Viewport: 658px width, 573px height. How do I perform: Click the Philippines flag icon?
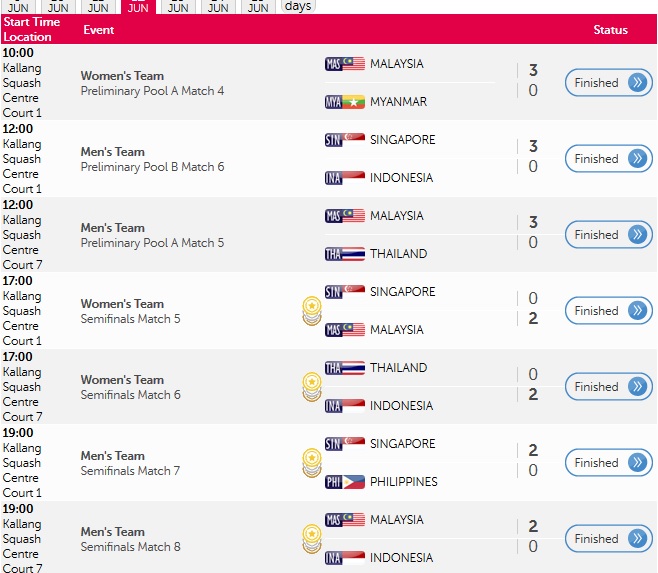pyautogui.click(x=345, y=482)
